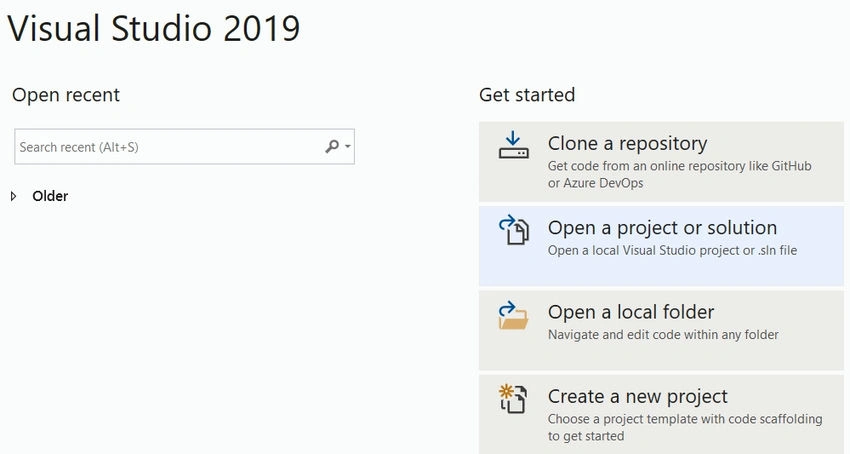Image resolution: width=850 pixels, height=454 pixels.
Task: Click the Open a project or solution icon
Action: point(513,230)
